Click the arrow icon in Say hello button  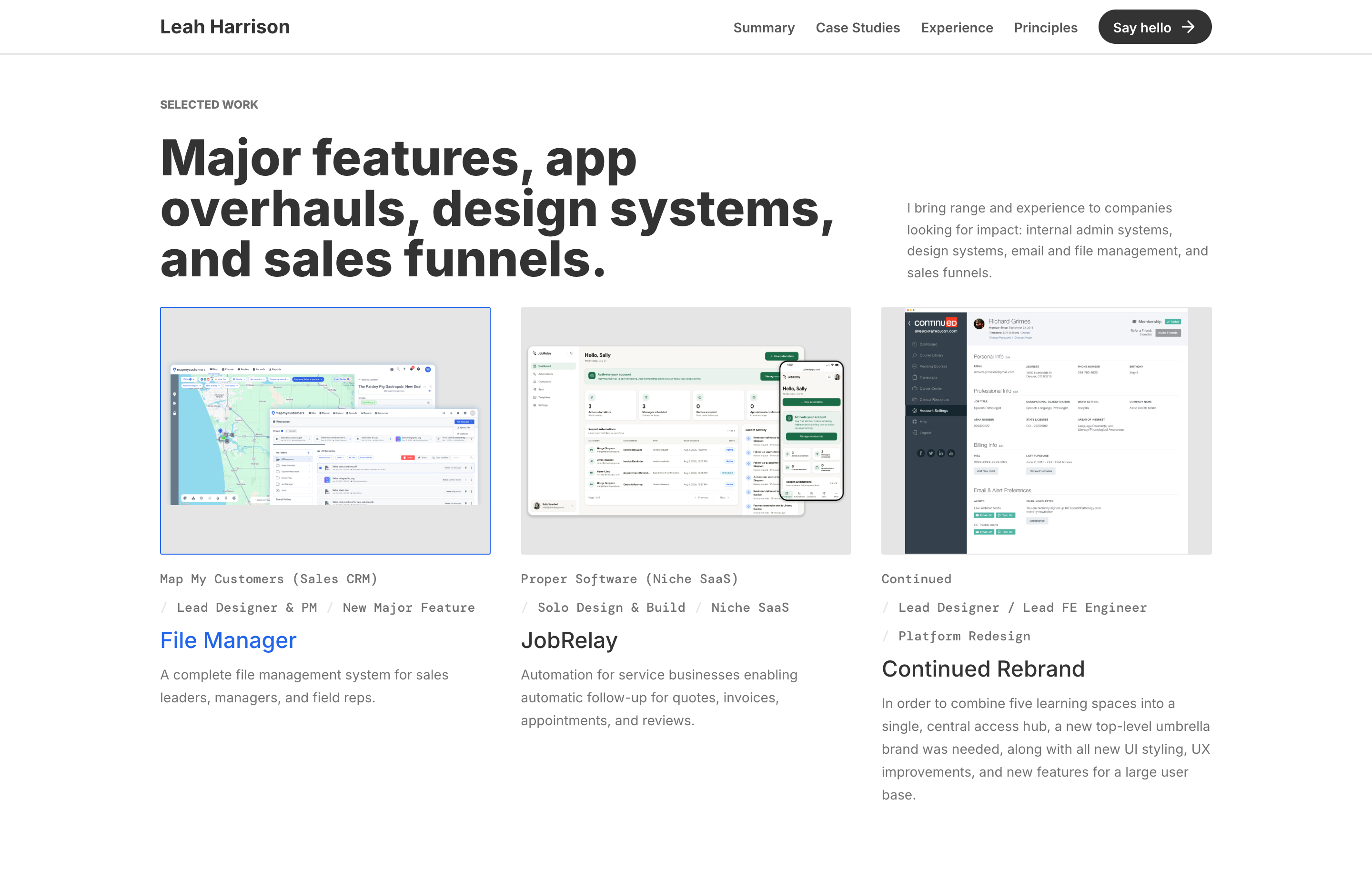coord(1189,27)
